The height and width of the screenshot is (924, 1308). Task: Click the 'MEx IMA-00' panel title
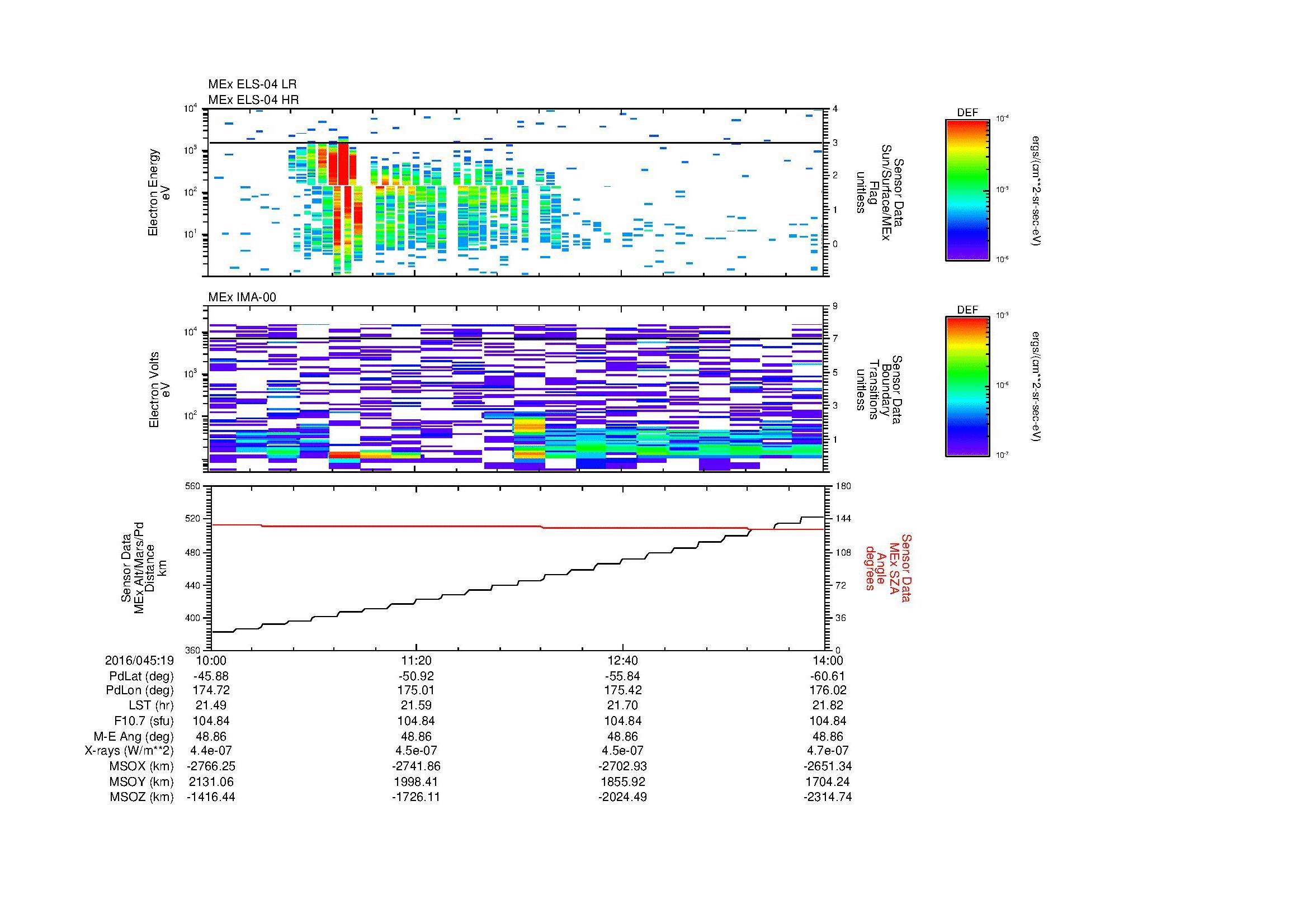242,297
